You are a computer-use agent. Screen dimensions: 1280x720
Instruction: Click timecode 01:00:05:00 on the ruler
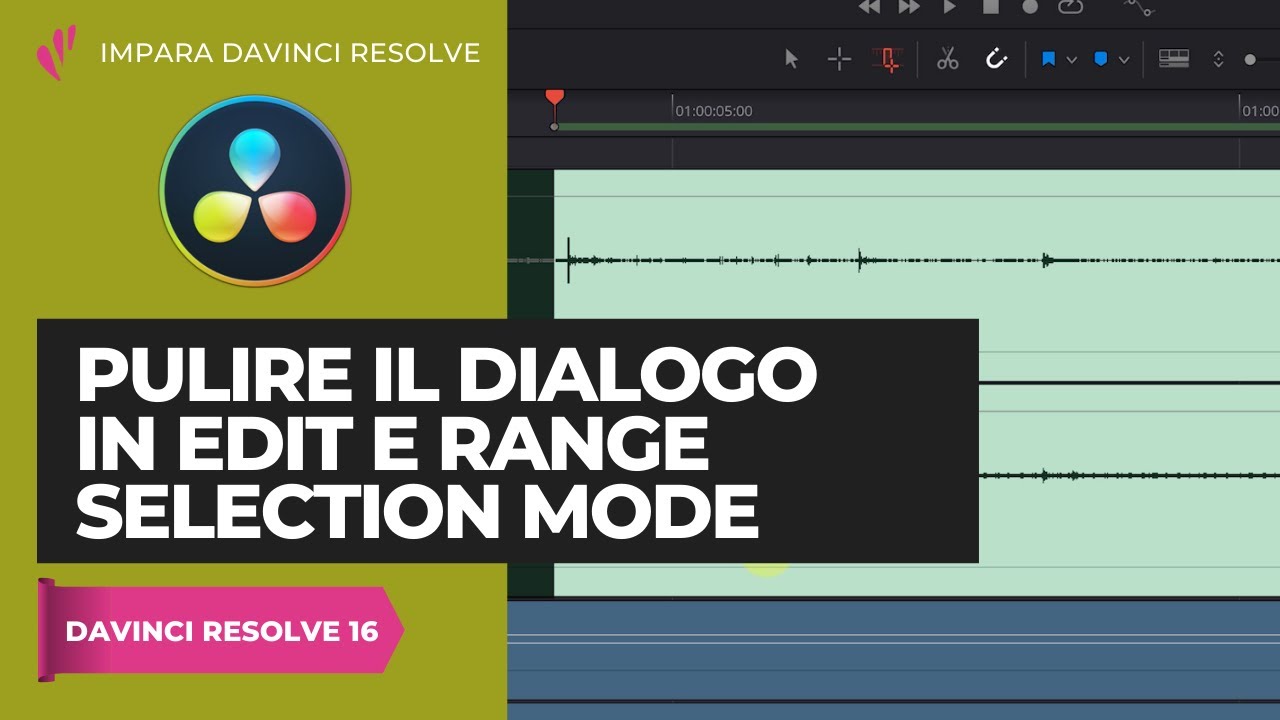pos(714,111)
